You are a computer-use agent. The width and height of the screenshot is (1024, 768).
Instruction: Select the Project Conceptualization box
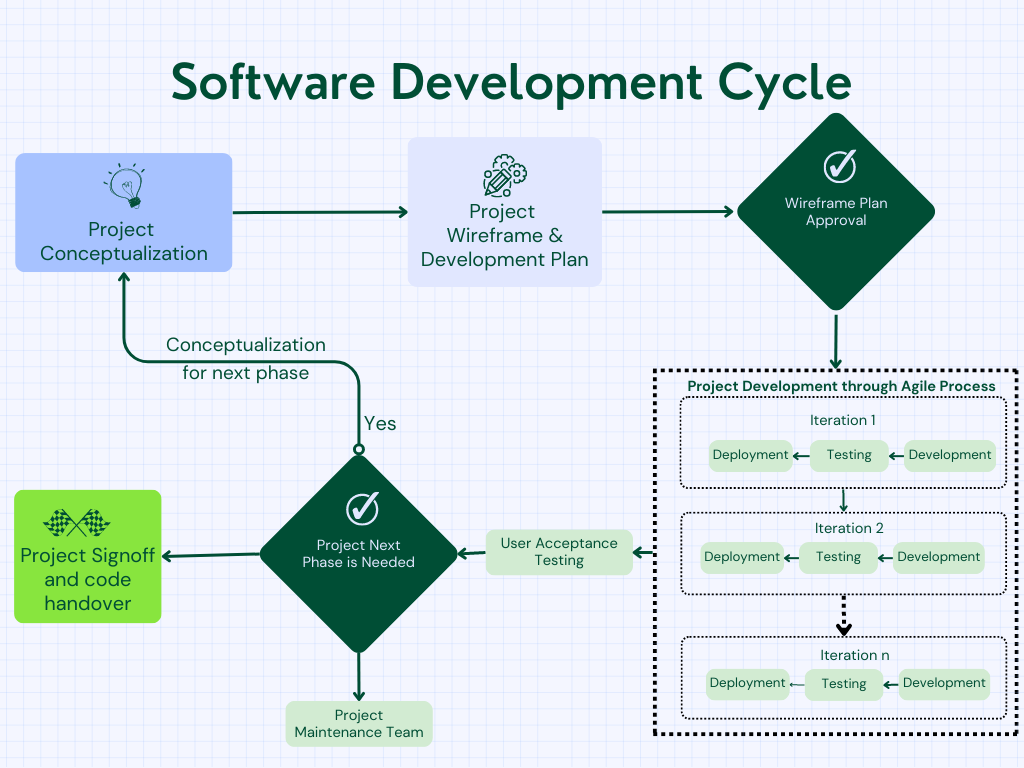[x=123, y=212]
